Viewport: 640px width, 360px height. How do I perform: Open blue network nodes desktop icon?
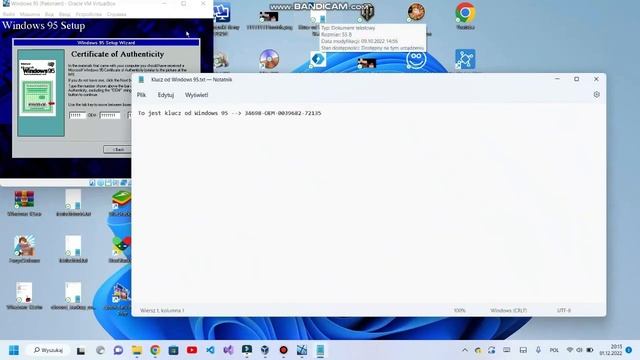tap(465, 59)
